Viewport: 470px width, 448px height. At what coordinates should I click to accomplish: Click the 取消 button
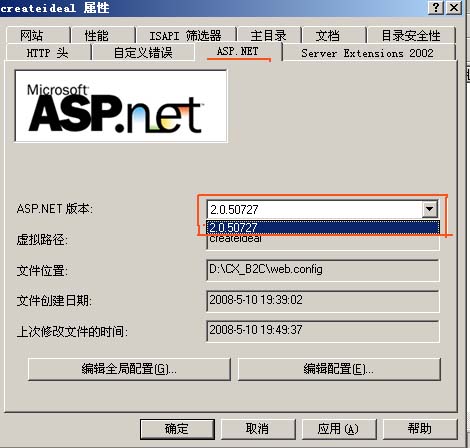point(258,429)
